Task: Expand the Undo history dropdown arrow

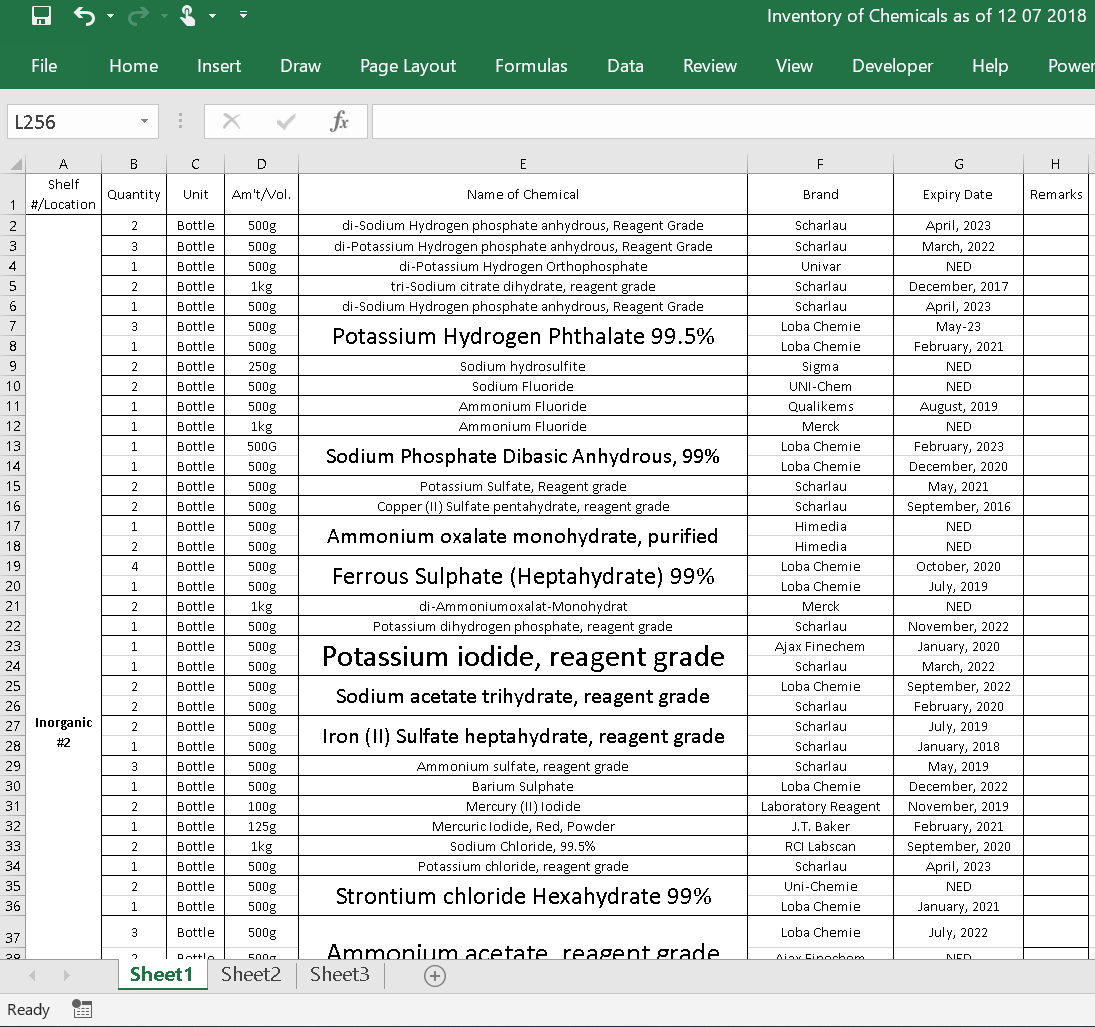Action: tap(110, 17)
